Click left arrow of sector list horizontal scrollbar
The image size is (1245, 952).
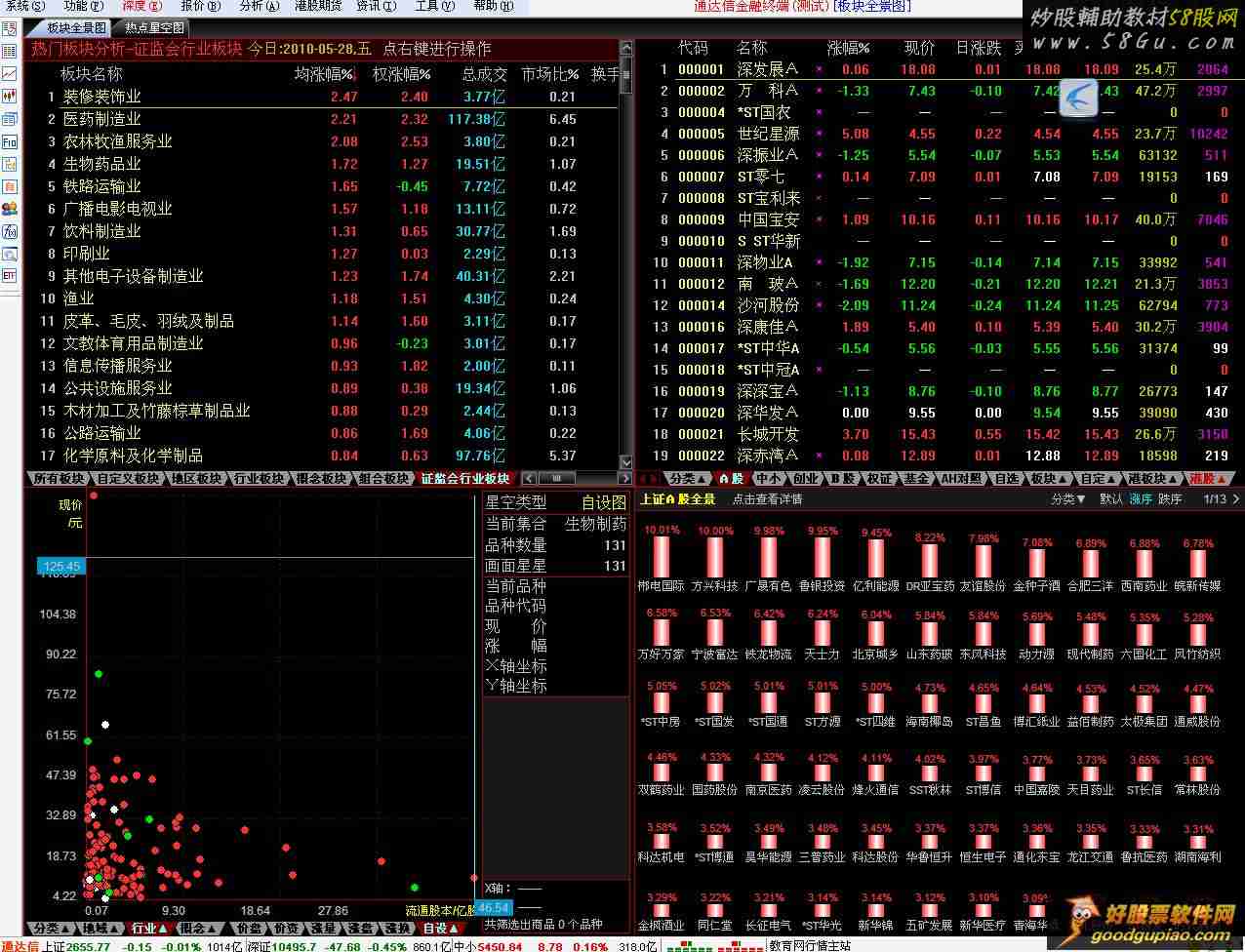[529, 478]
